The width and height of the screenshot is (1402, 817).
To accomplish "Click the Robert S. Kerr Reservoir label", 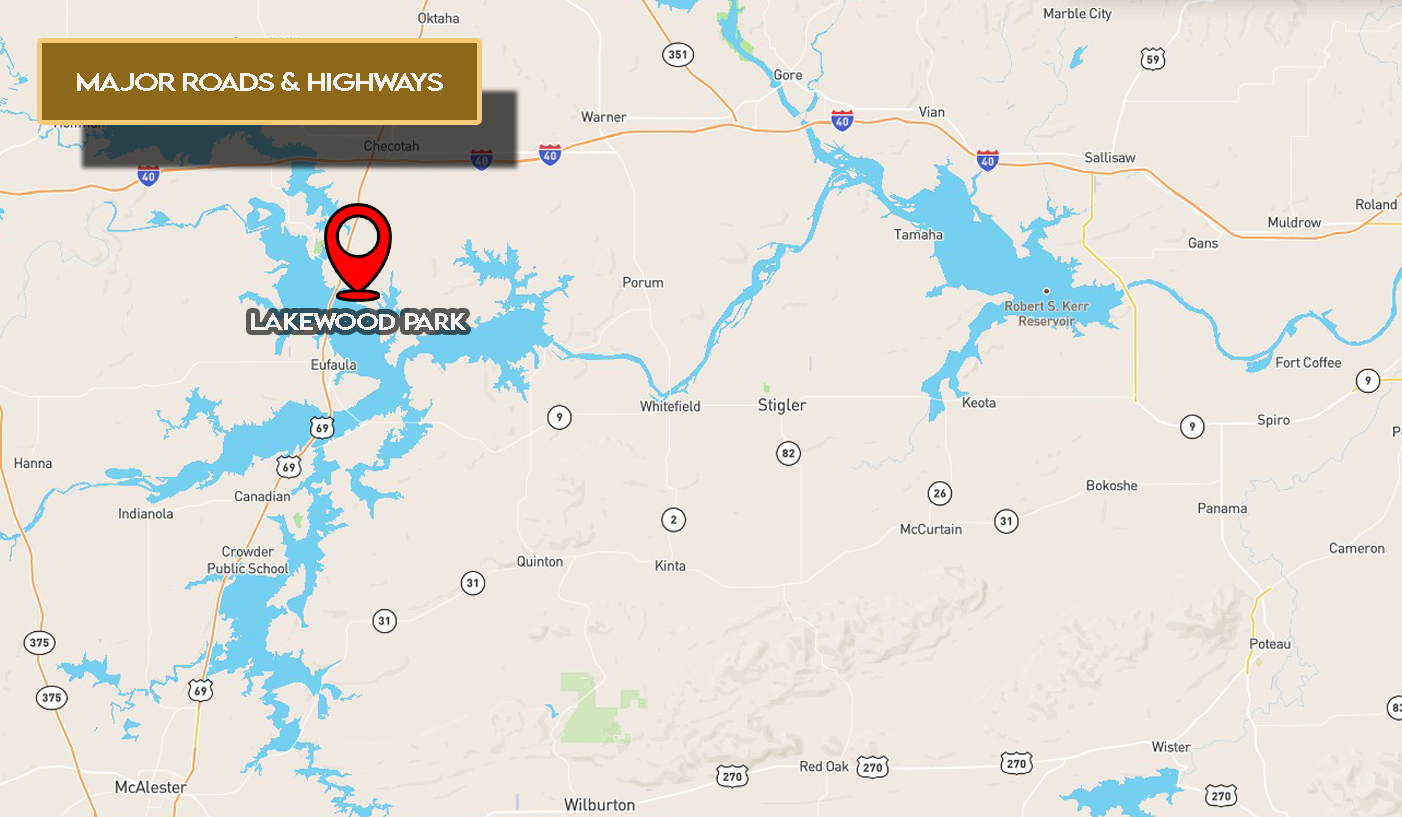I will [1046, 313].
